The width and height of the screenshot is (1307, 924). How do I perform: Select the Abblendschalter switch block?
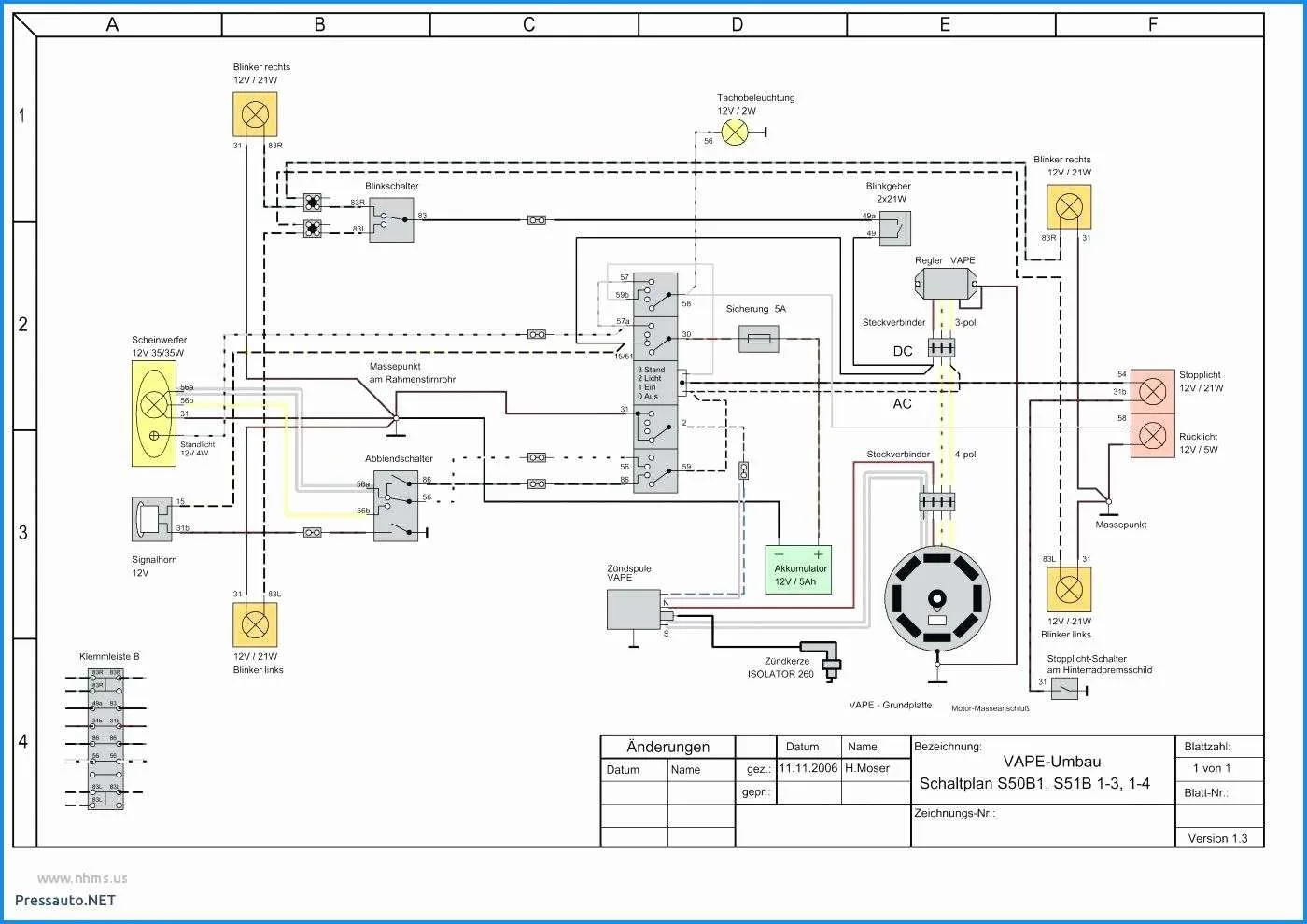pos(396,506)
